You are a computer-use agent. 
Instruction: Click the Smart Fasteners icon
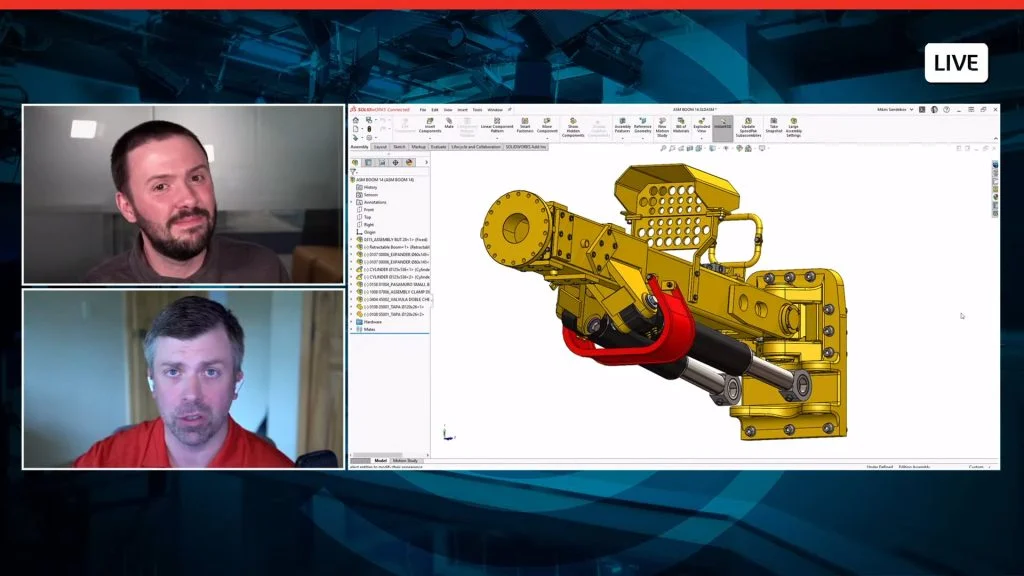(525, 125)
